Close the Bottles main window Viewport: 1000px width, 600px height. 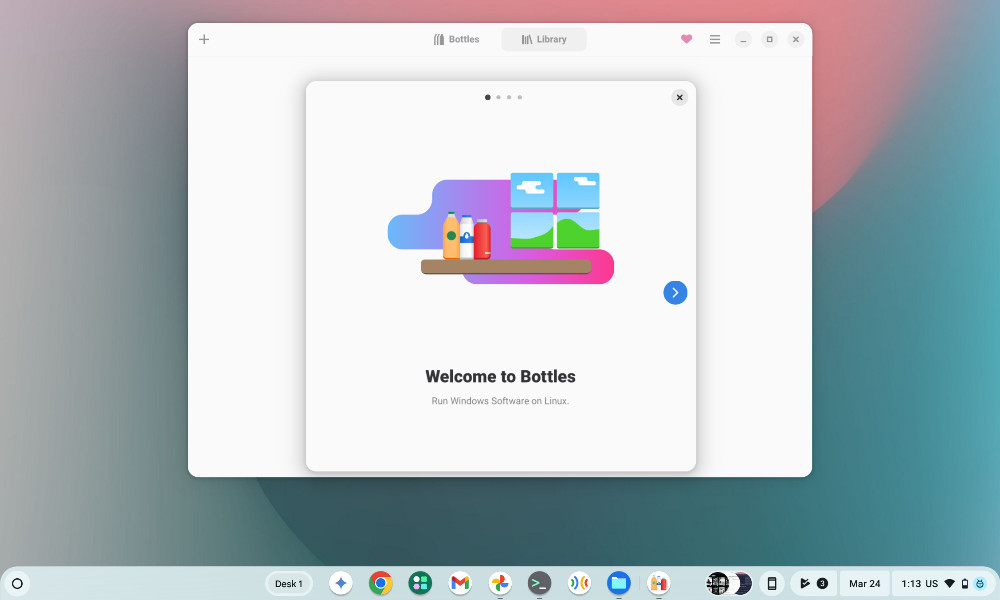click(796, 40)
